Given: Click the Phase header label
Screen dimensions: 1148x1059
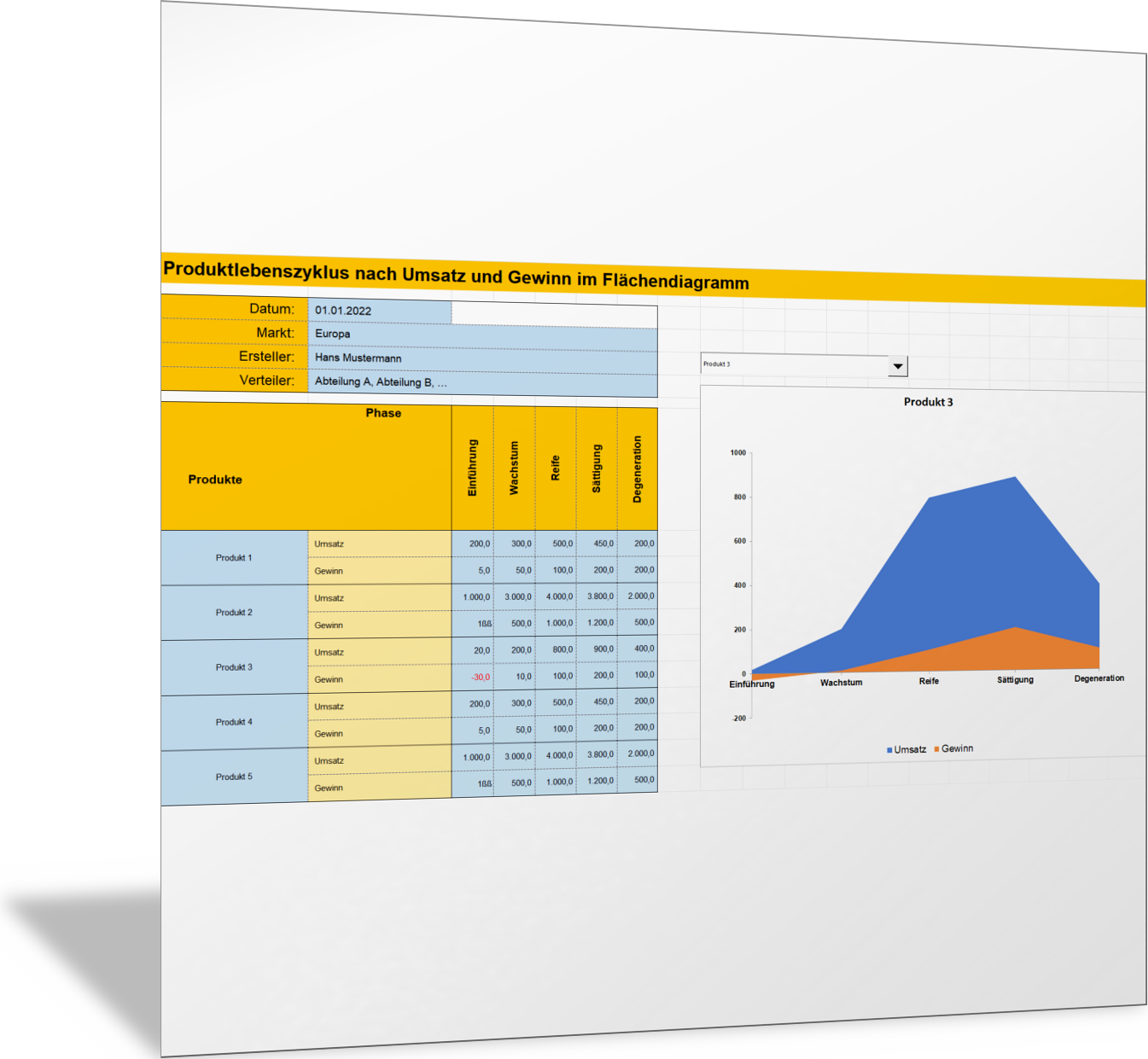Looking at the screenshot, I should click(383, 413).
